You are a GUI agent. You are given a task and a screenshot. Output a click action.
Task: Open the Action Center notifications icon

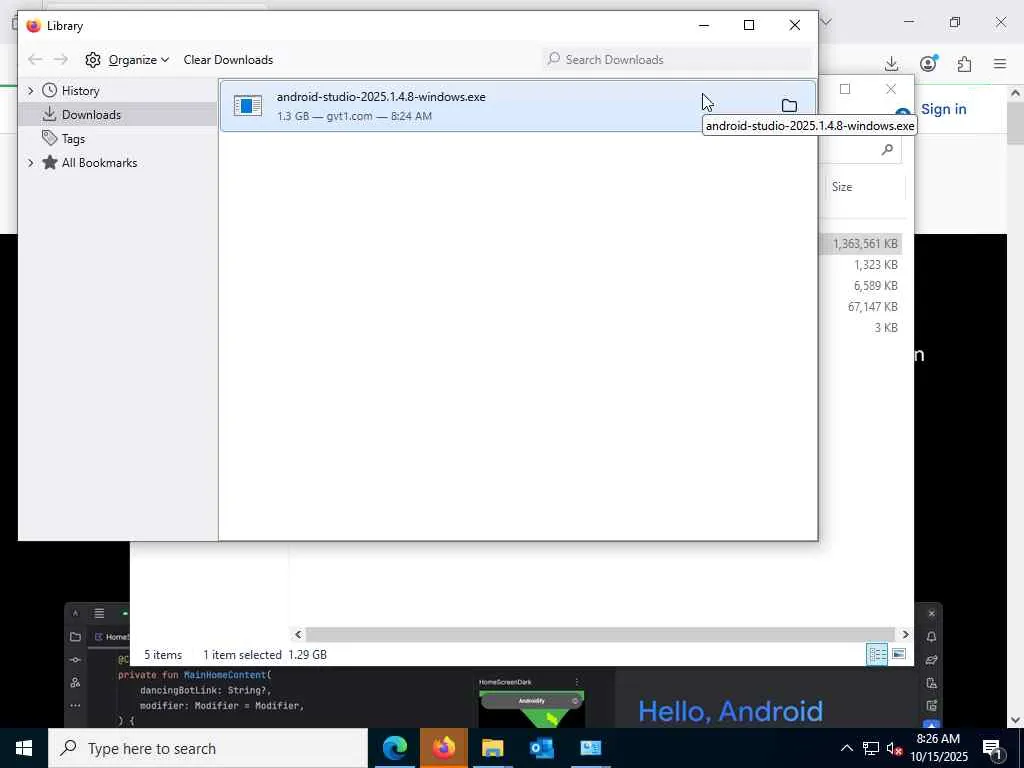coord(993,749)
